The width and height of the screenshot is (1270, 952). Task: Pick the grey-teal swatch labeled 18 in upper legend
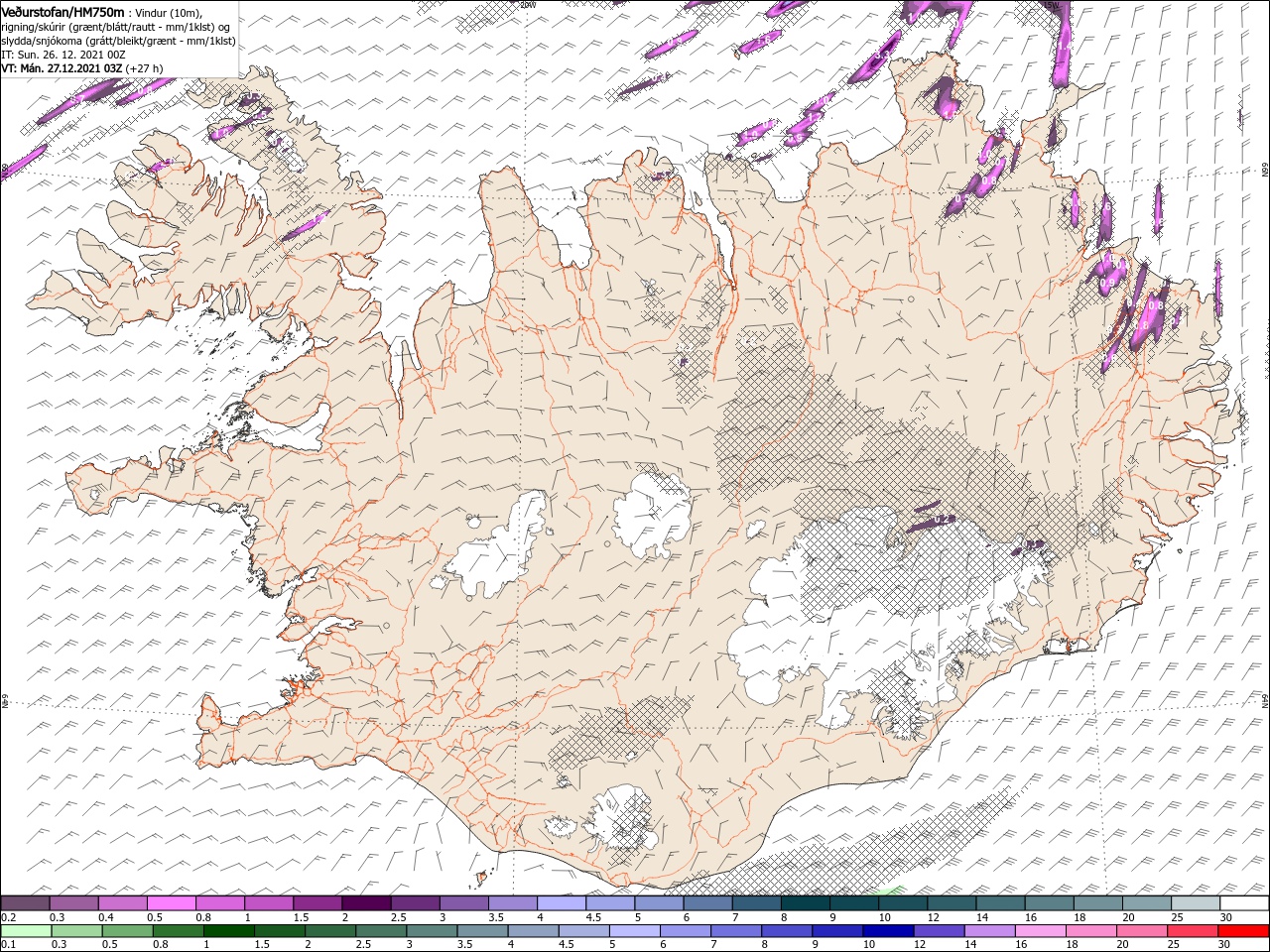1098,903
